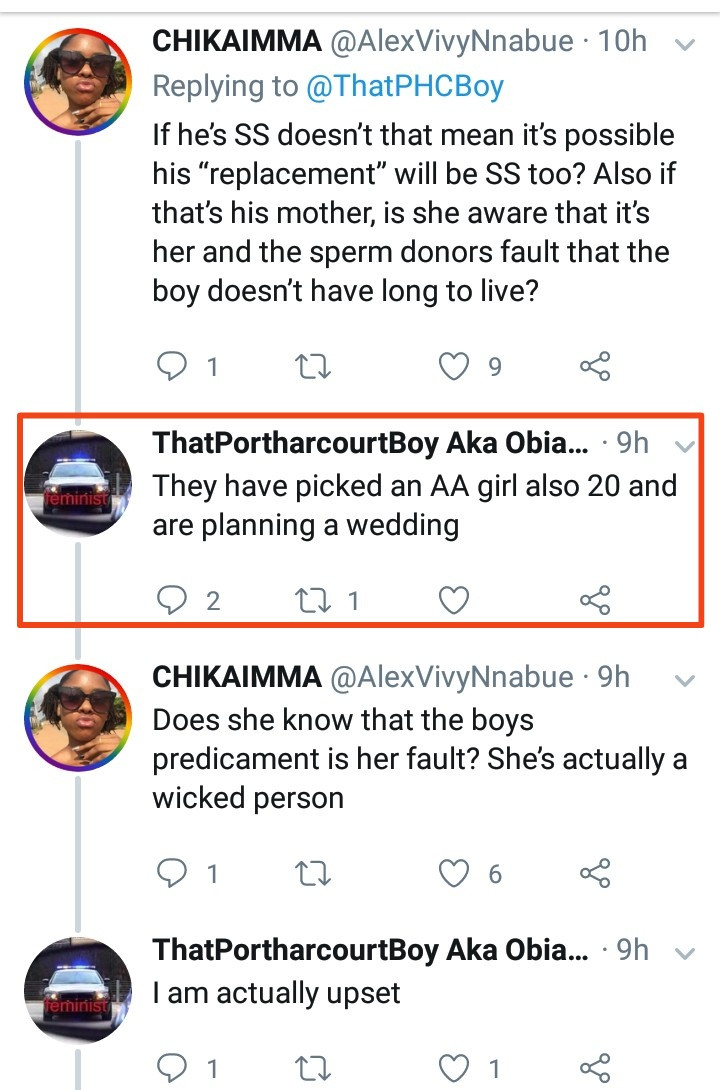Like the AA girl wedding tweet
The width and height of the screenshot is (720, 1090).
(455, 600)
